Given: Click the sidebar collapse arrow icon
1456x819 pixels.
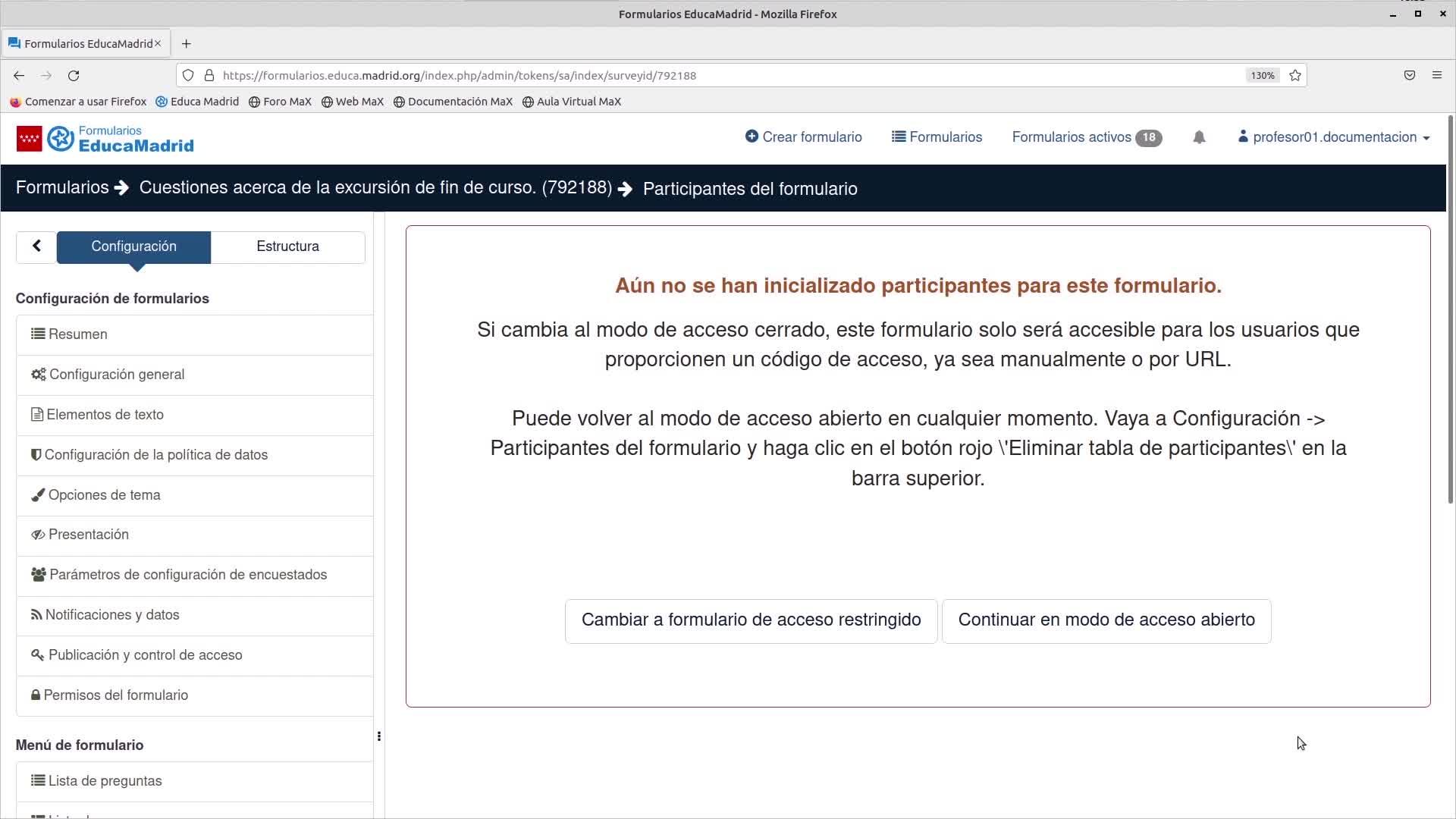Looking at the screenshot, I should 36,246.
